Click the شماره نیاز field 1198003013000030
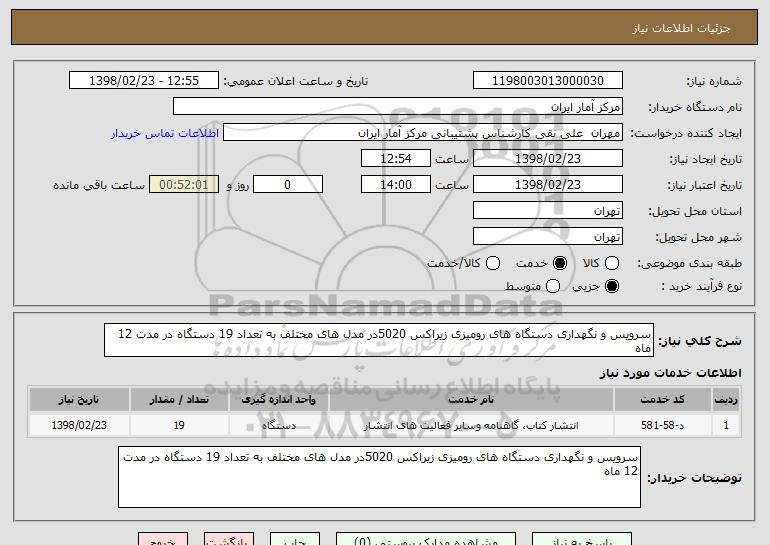 (x=548, y=81)
